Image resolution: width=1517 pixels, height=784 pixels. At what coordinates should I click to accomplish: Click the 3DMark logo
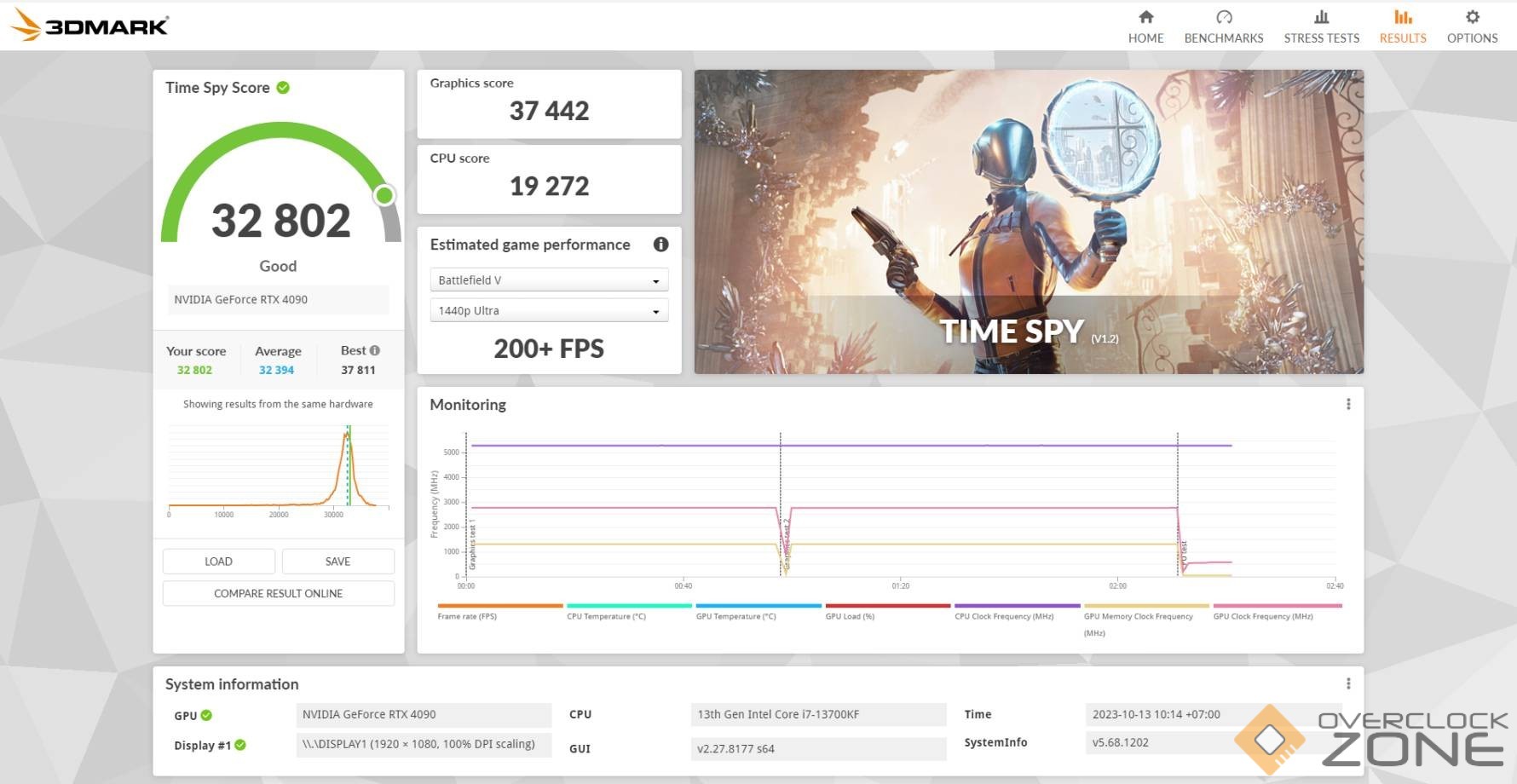coord(89,25)
